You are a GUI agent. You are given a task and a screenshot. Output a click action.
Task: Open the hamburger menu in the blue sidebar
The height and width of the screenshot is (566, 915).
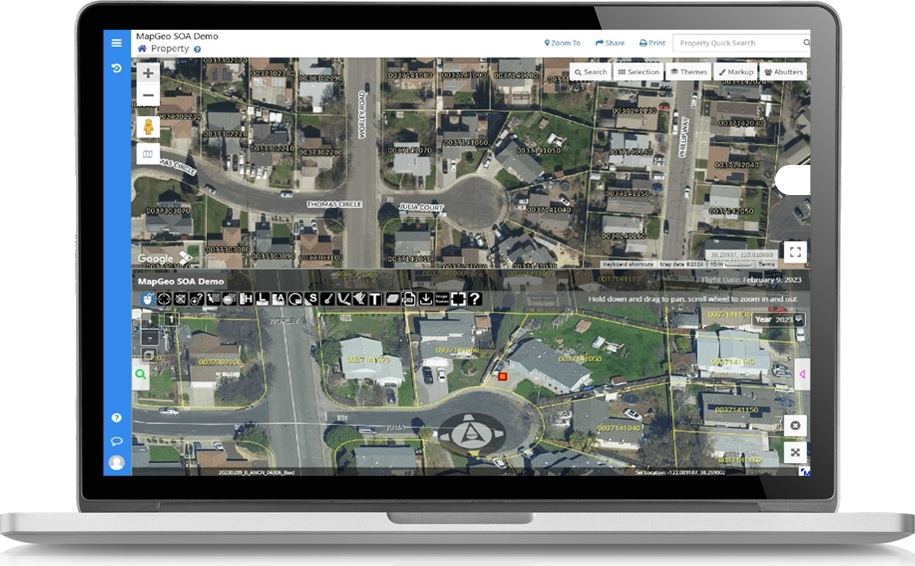coord(117,43)
